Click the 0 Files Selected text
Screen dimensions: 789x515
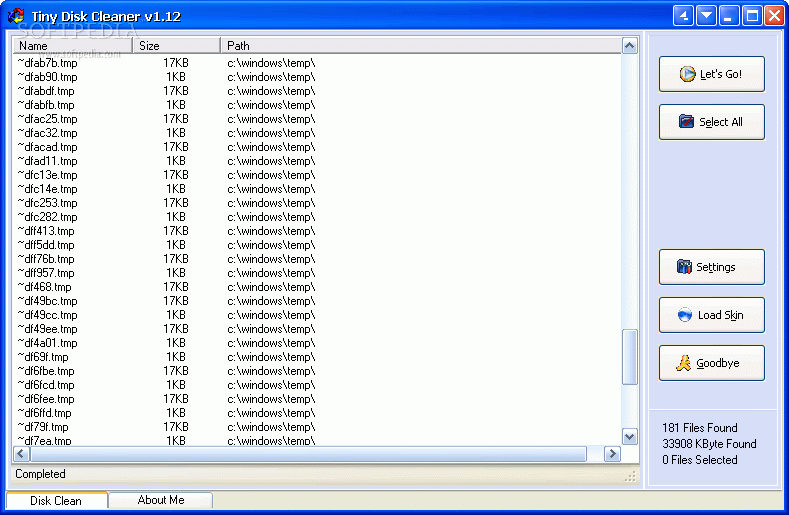tap(699, 460)
